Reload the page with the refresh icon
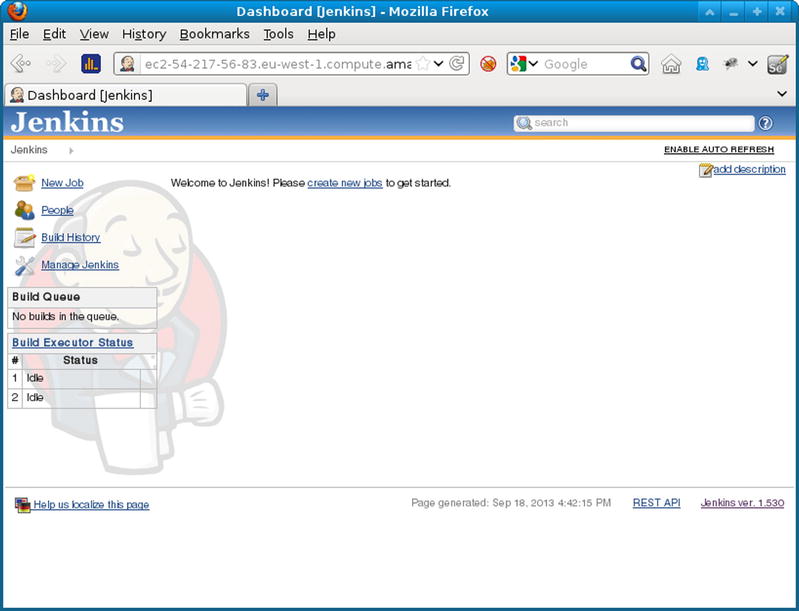The image size is (799, 611). pos(457,64)
